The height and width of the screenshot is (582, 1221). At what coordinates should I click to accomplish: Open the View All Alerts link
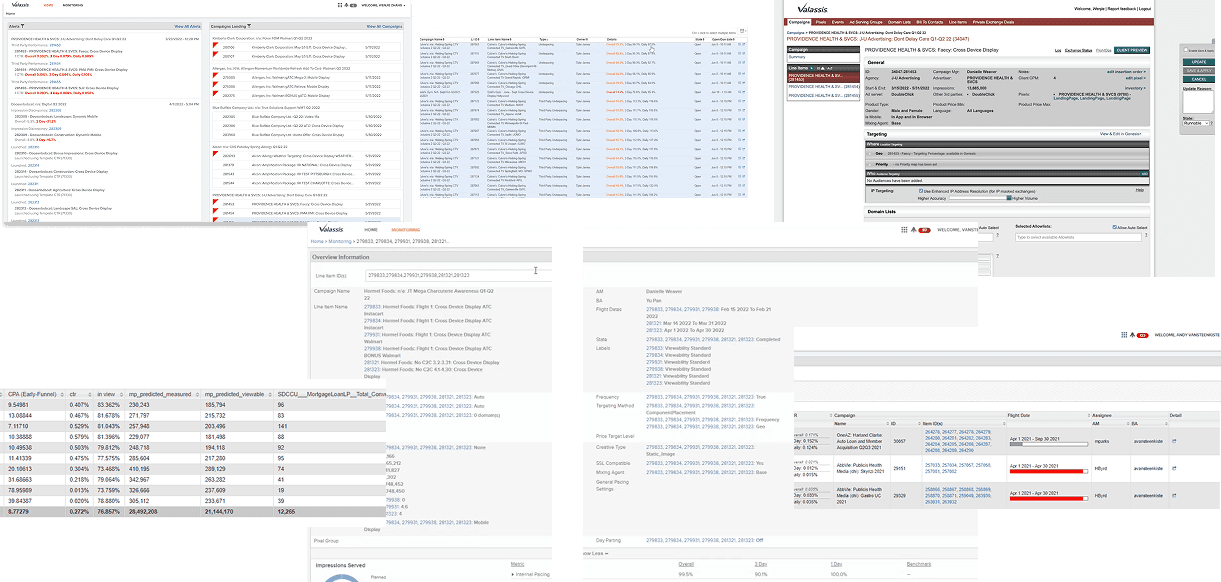[188, 26]
